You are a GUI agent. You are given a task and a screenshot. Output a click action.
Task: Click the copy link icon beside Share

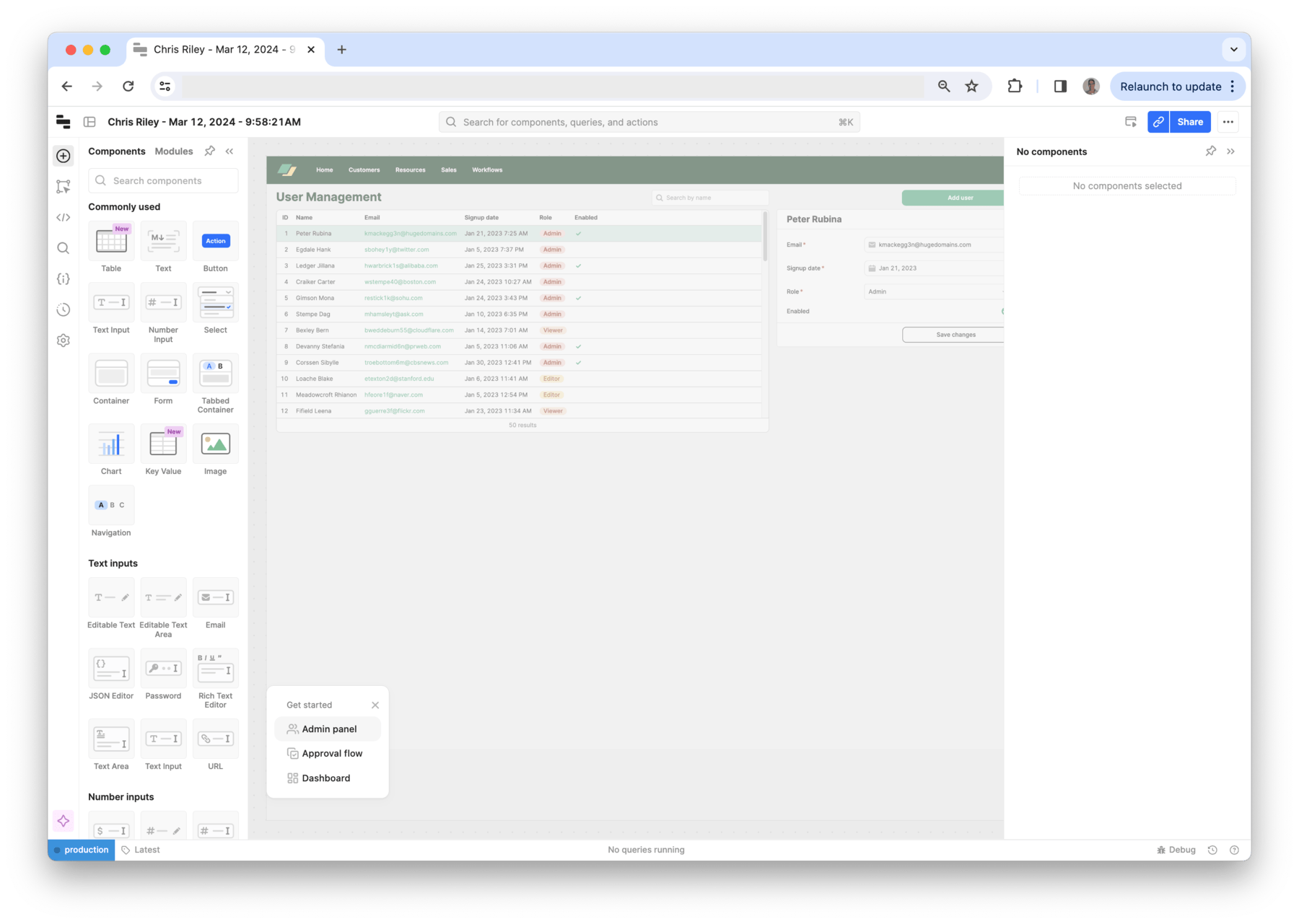point(1158,122)
